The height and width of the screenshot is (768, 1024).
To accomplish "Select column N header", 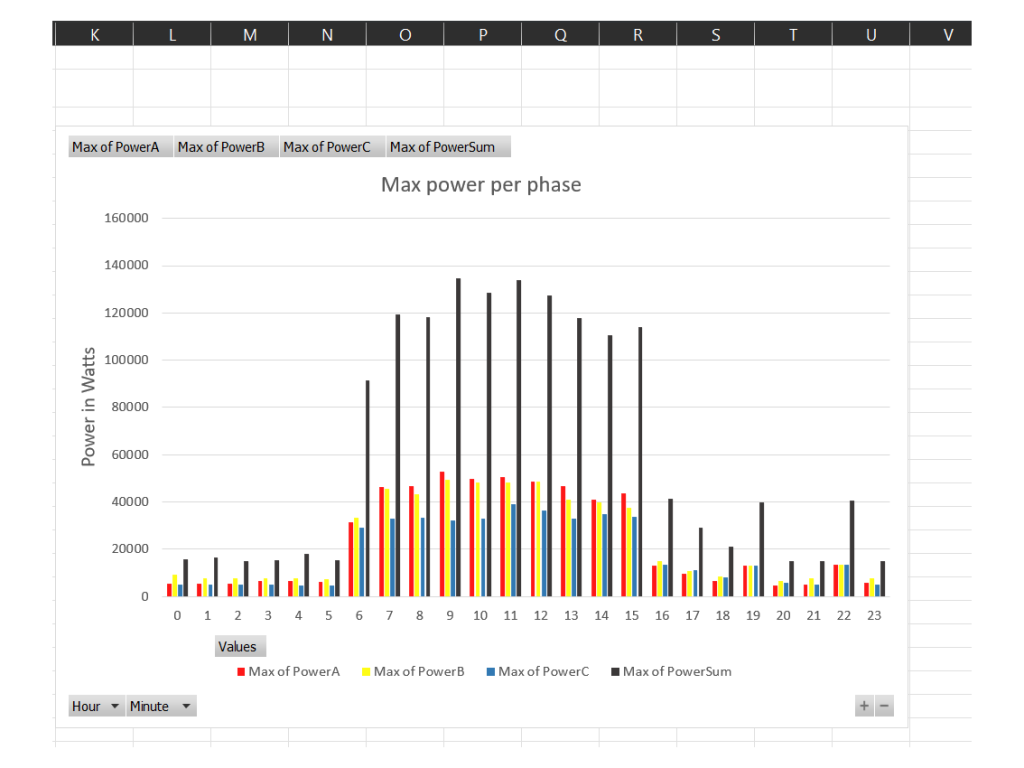I will click(x=327, y=35).
